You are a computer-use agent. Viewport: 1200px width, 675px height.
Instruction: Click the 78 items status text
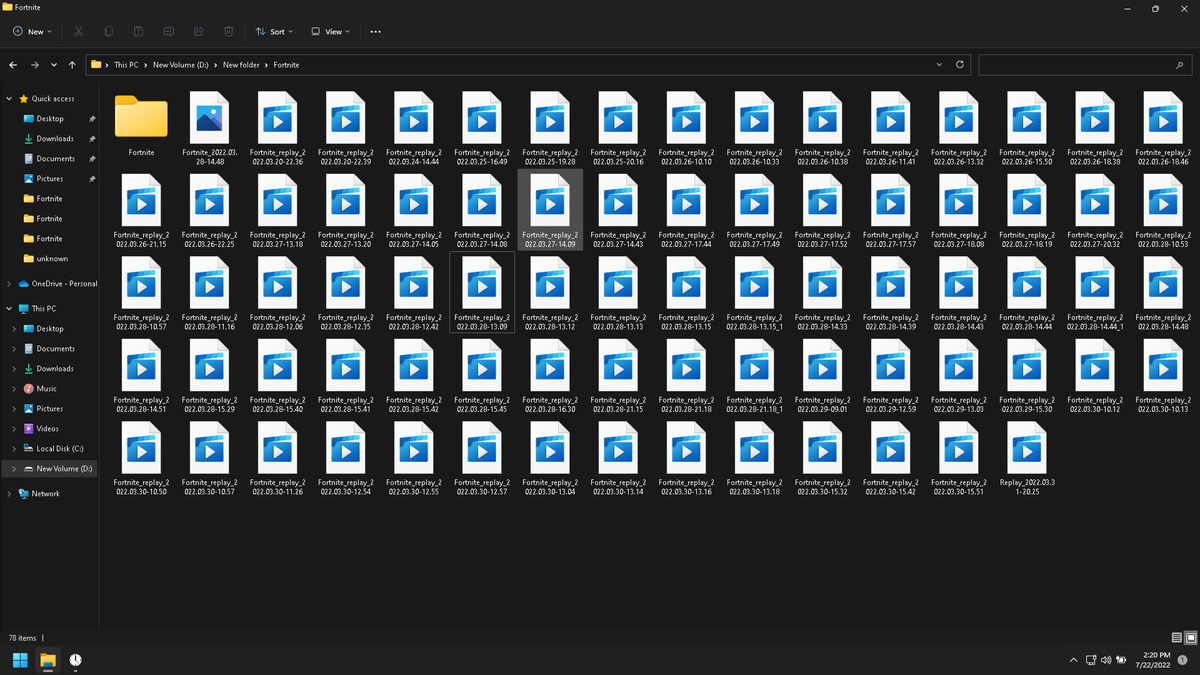click(22, 637)
